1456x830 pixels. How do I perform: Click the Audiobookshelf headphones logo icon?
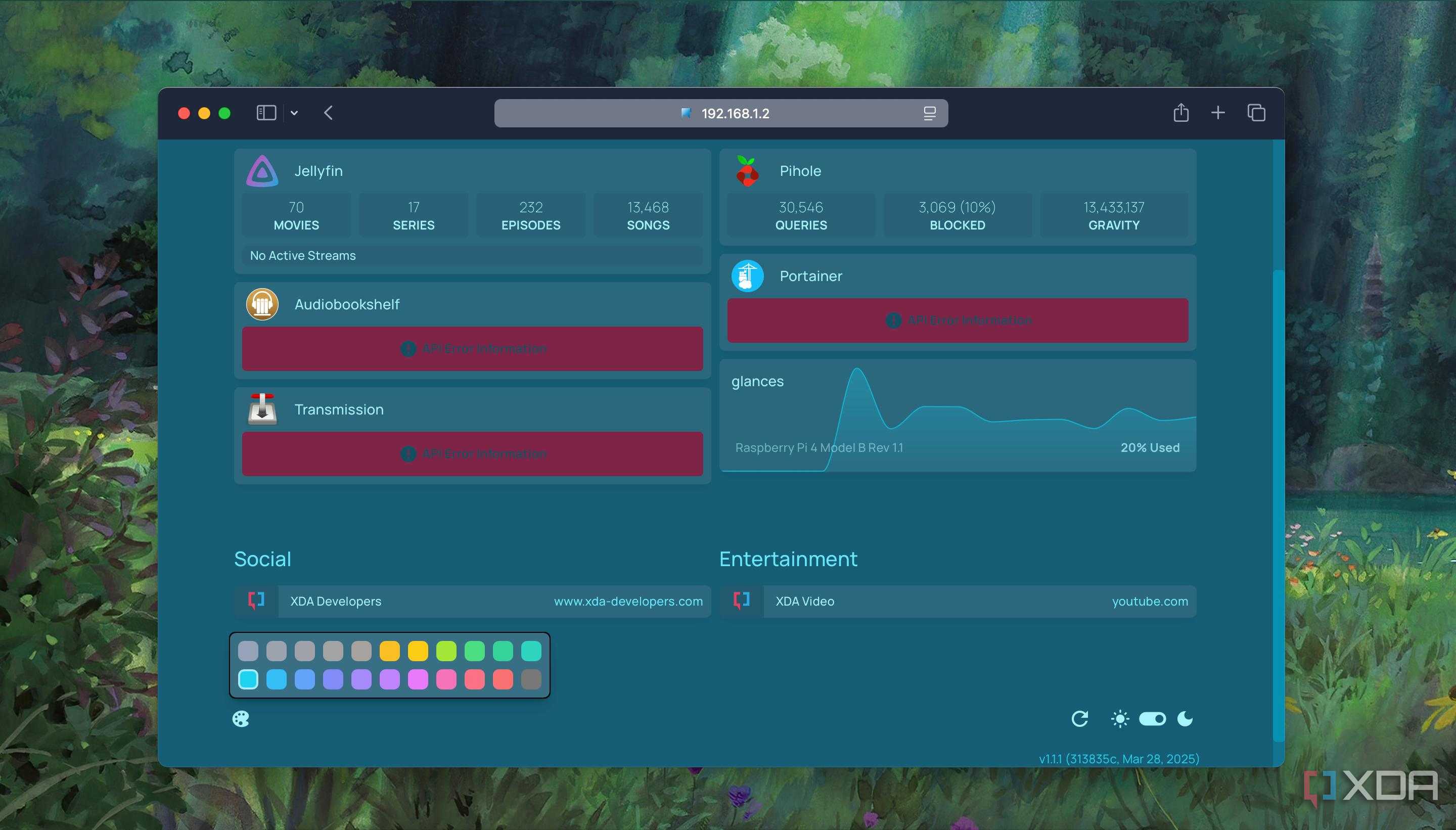[262, 304]
